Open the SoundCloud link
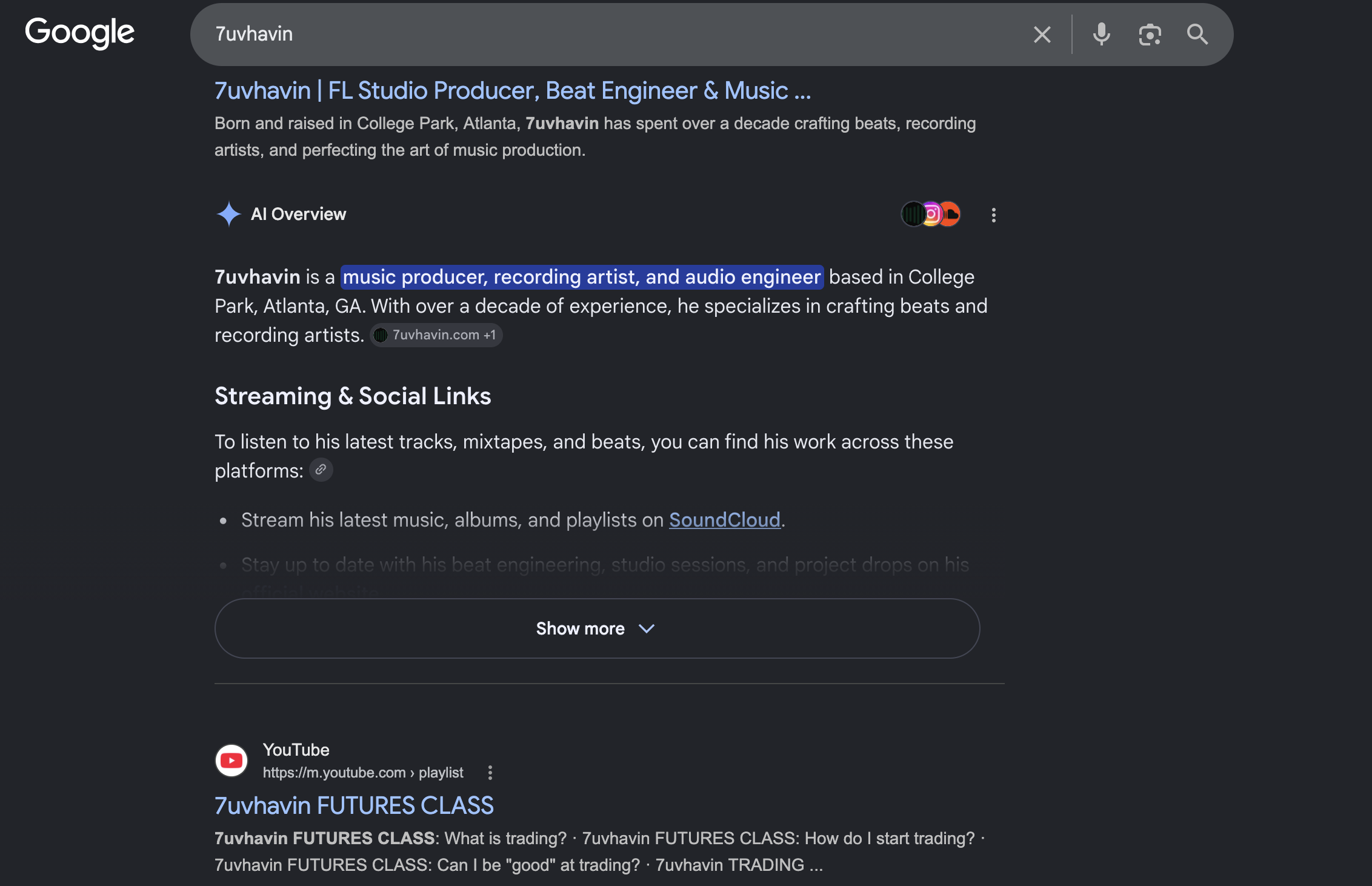Screen dimensions: 1372x886 pyautogui.click(x=724, y=520)
